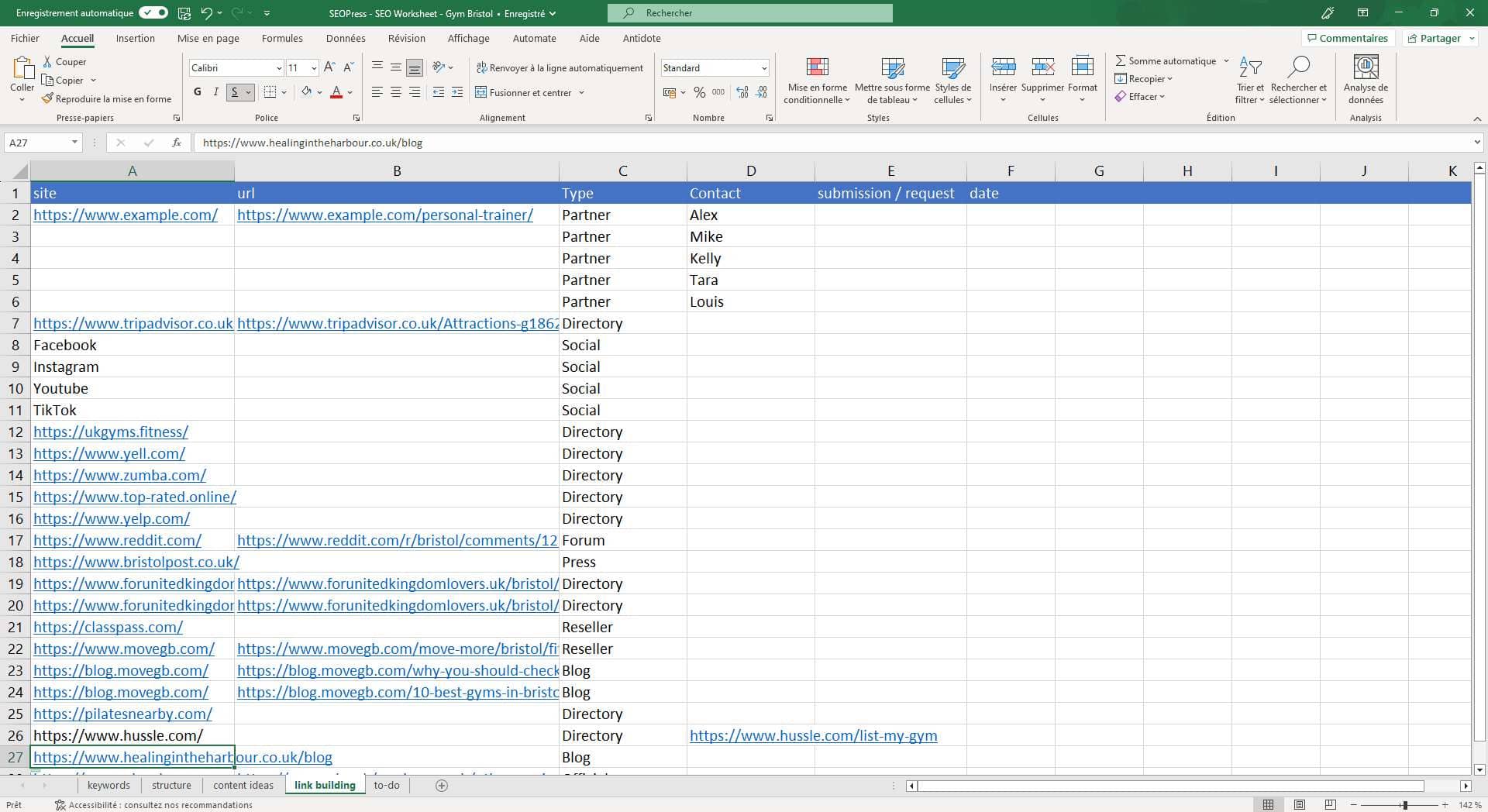
Task: Click the align top icon
Action: tap(377, 67)
